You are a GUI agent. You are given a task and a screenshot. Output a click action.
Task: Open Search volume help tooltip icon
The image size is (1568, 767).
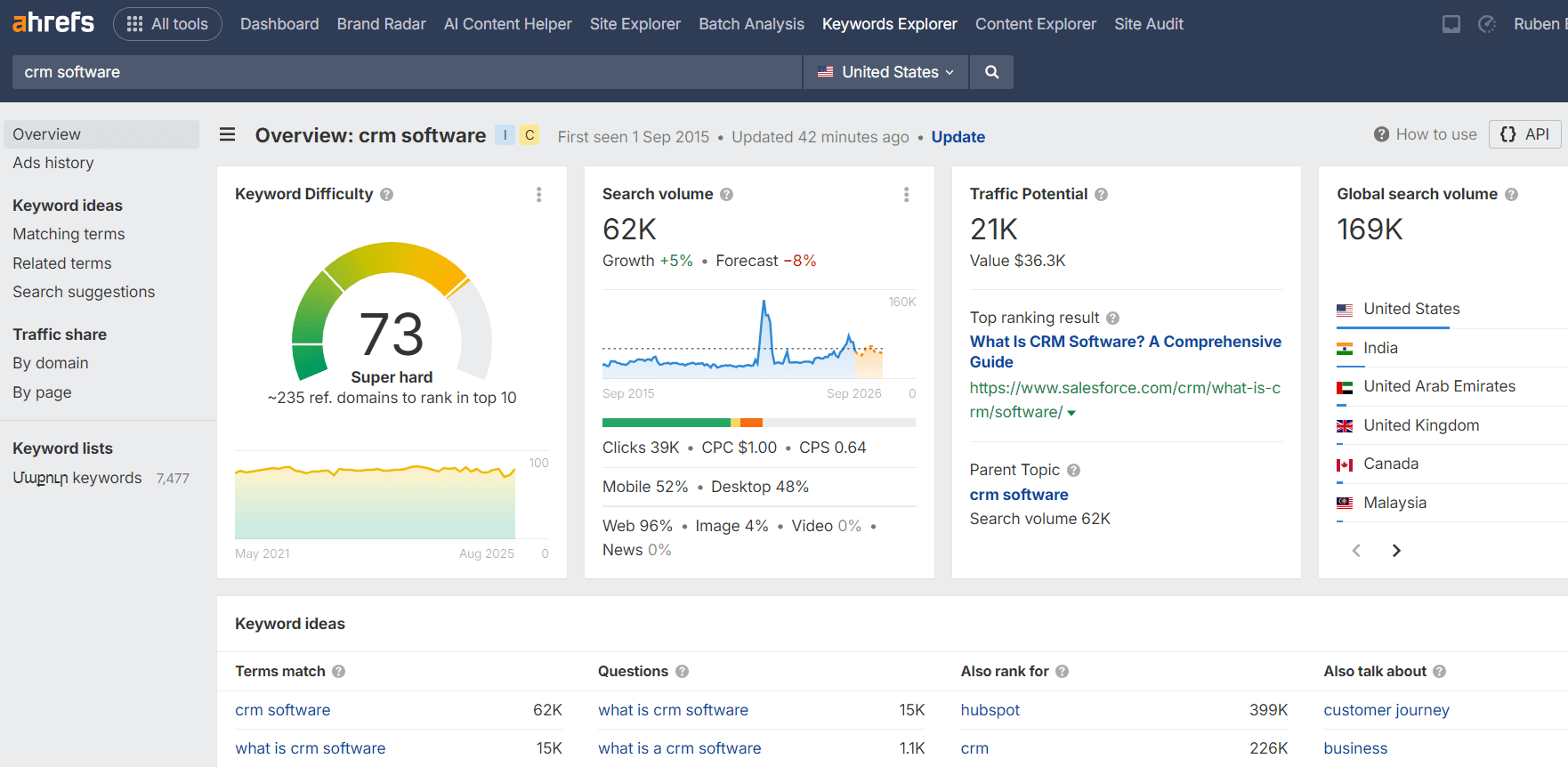(x=727, y=194)
